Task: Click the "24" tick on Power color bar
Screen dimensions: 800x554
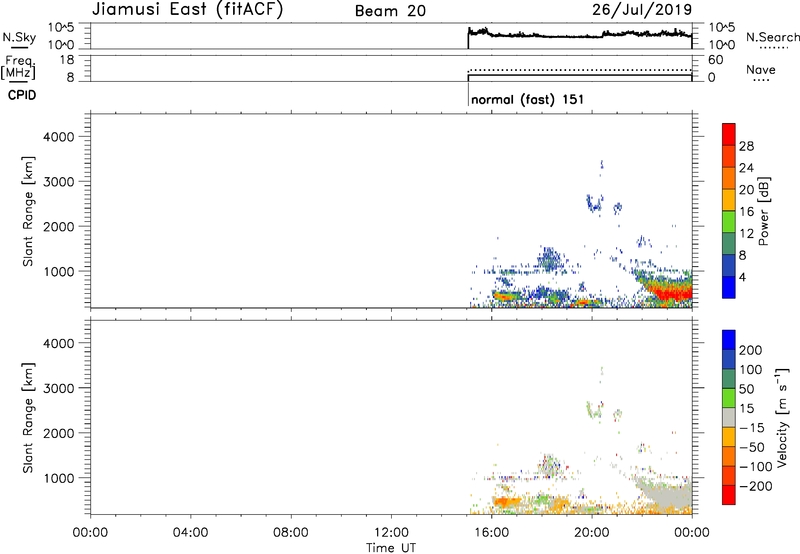Action: coord(746,168)
